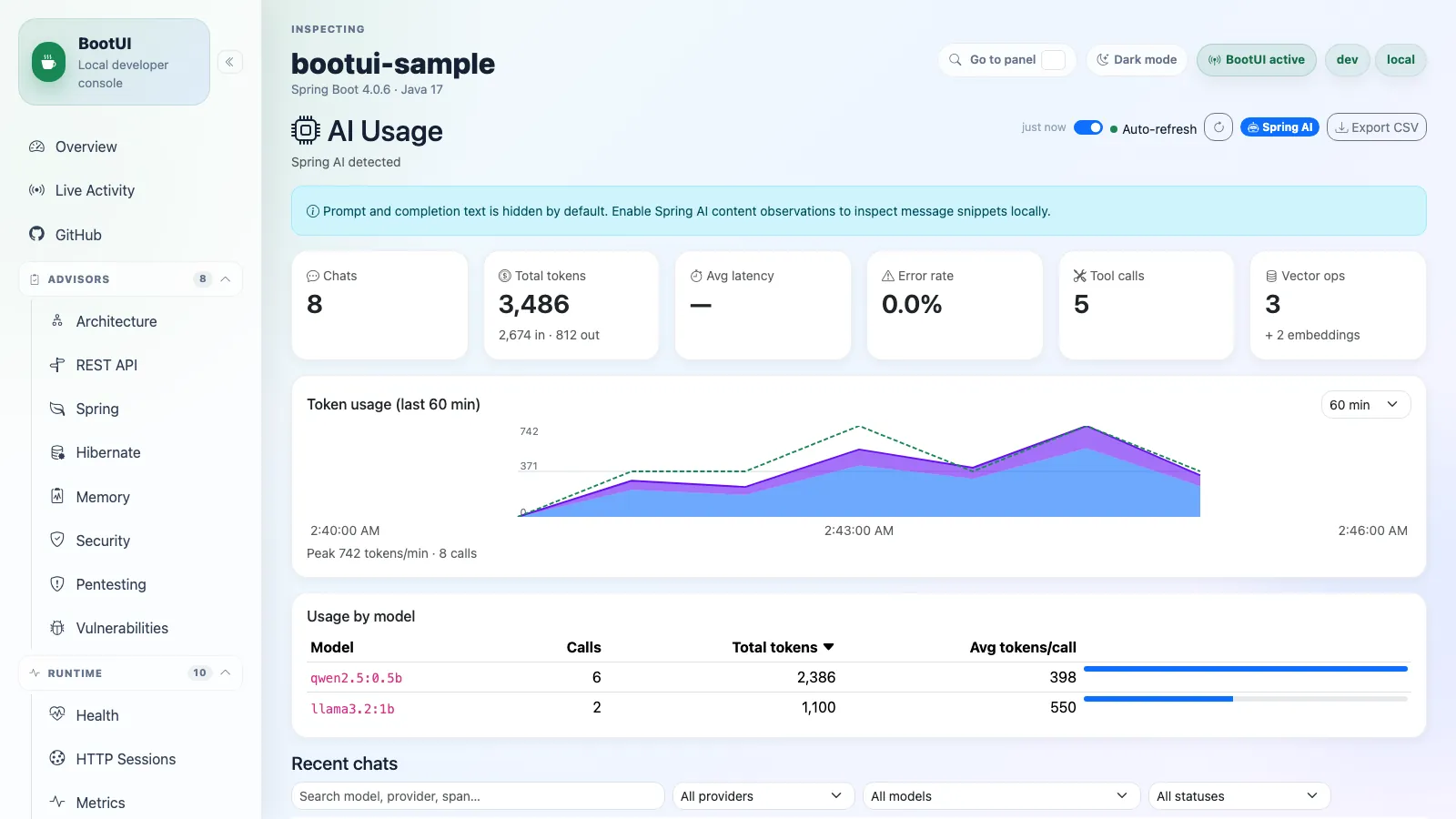
Task: Toggle the Auto-refresh switch off
Action: coord(1088,127)
